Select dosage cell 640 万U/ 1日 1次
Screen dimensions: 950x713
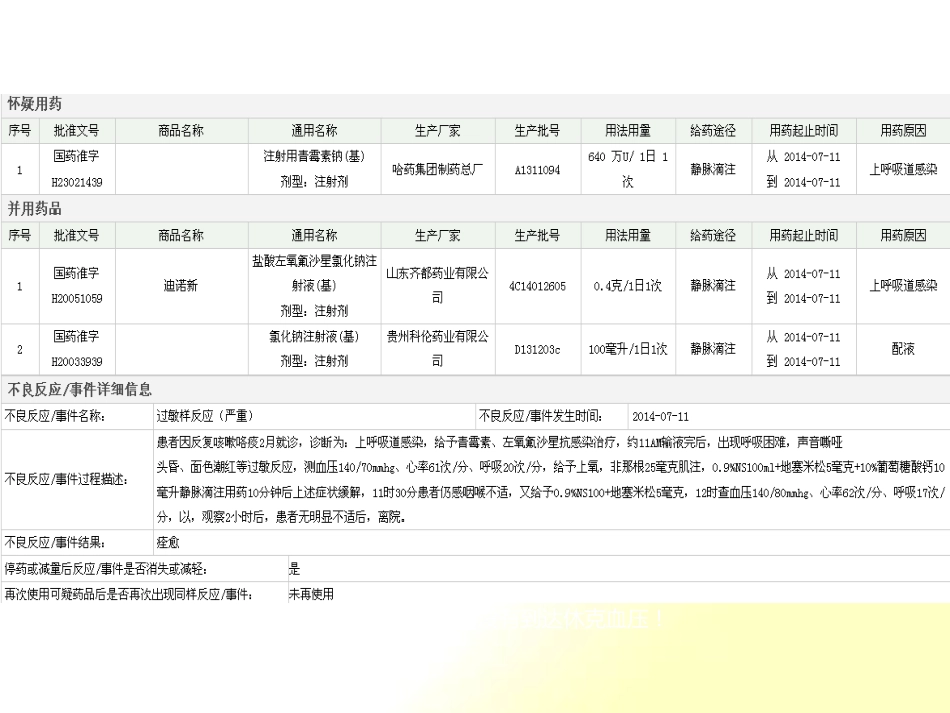(x=628, y=169)
